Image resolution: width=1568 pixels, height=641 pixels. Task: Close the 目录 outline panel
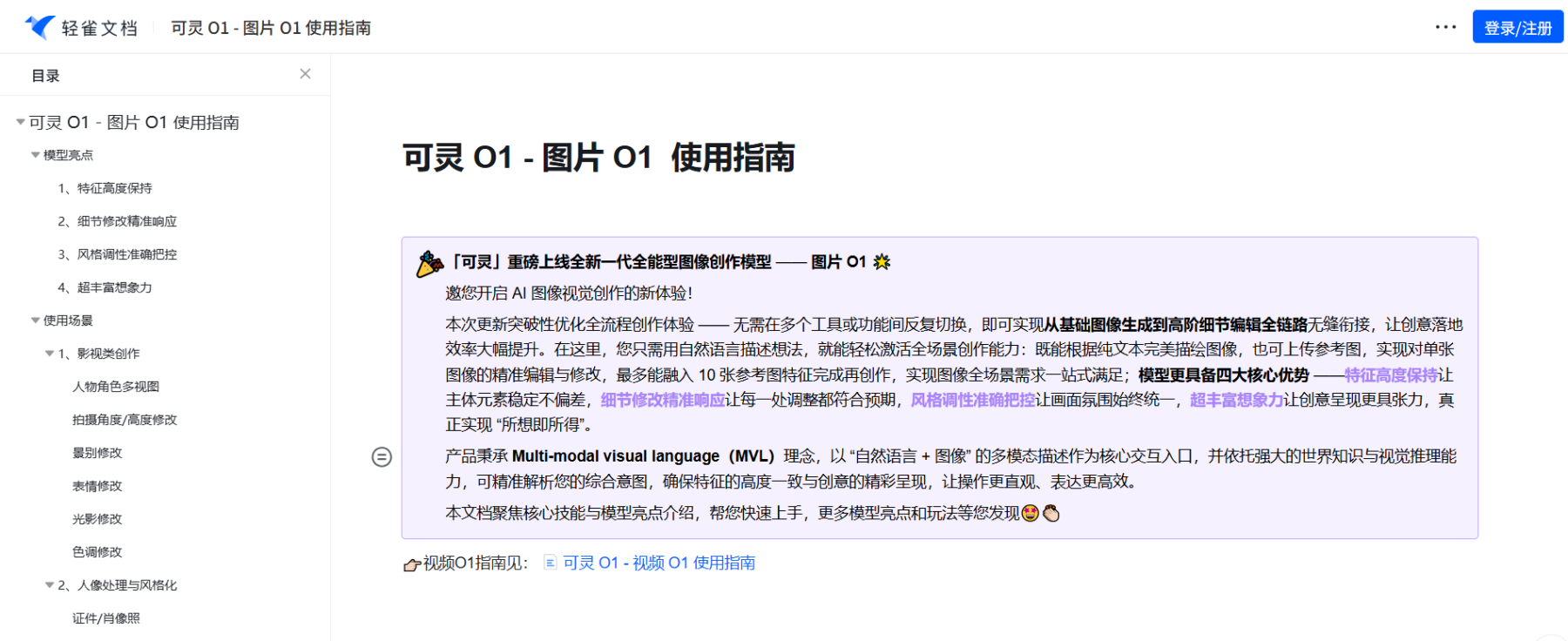(305, 74)
